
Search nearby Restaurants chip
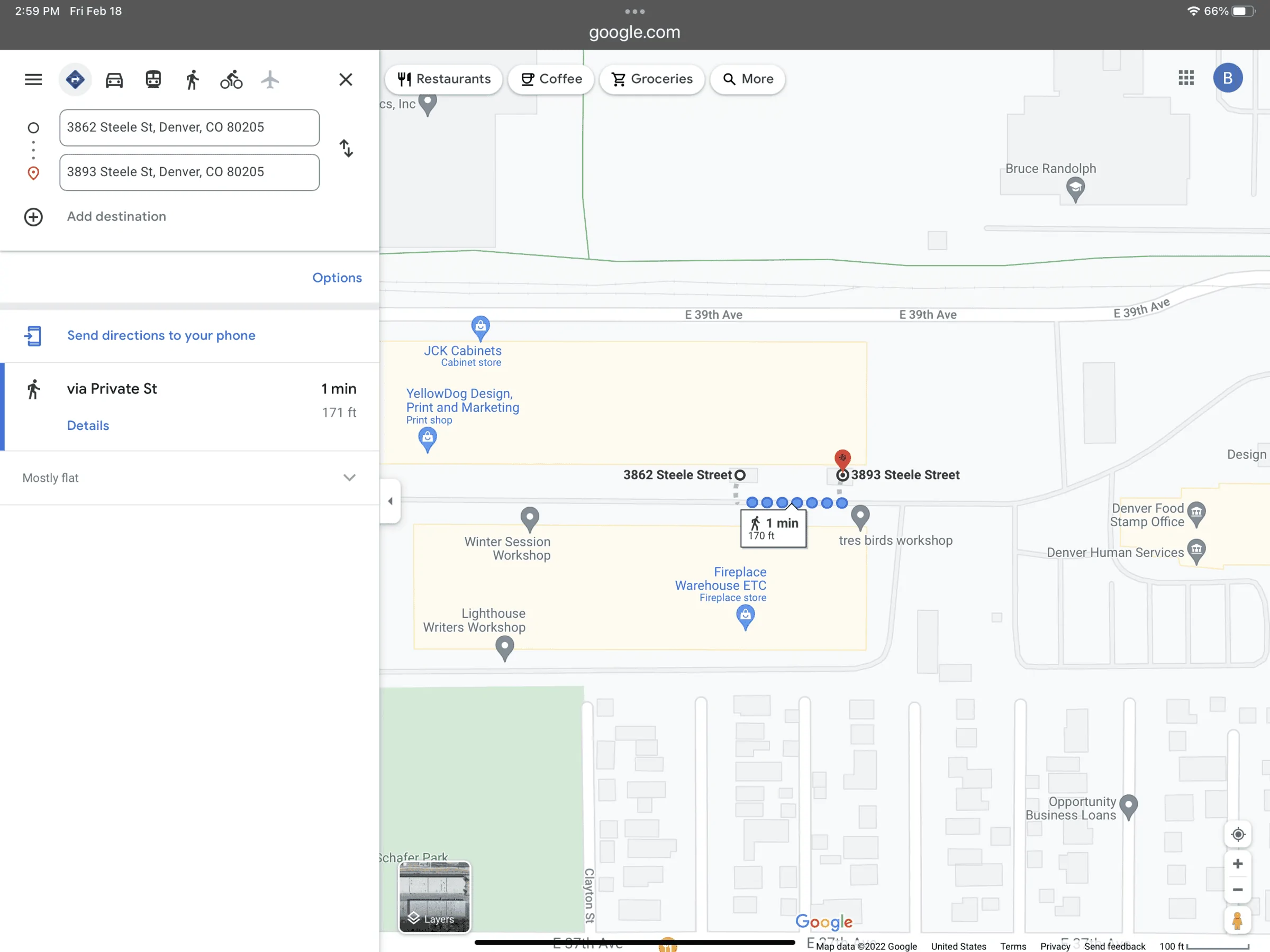(444, 79)
